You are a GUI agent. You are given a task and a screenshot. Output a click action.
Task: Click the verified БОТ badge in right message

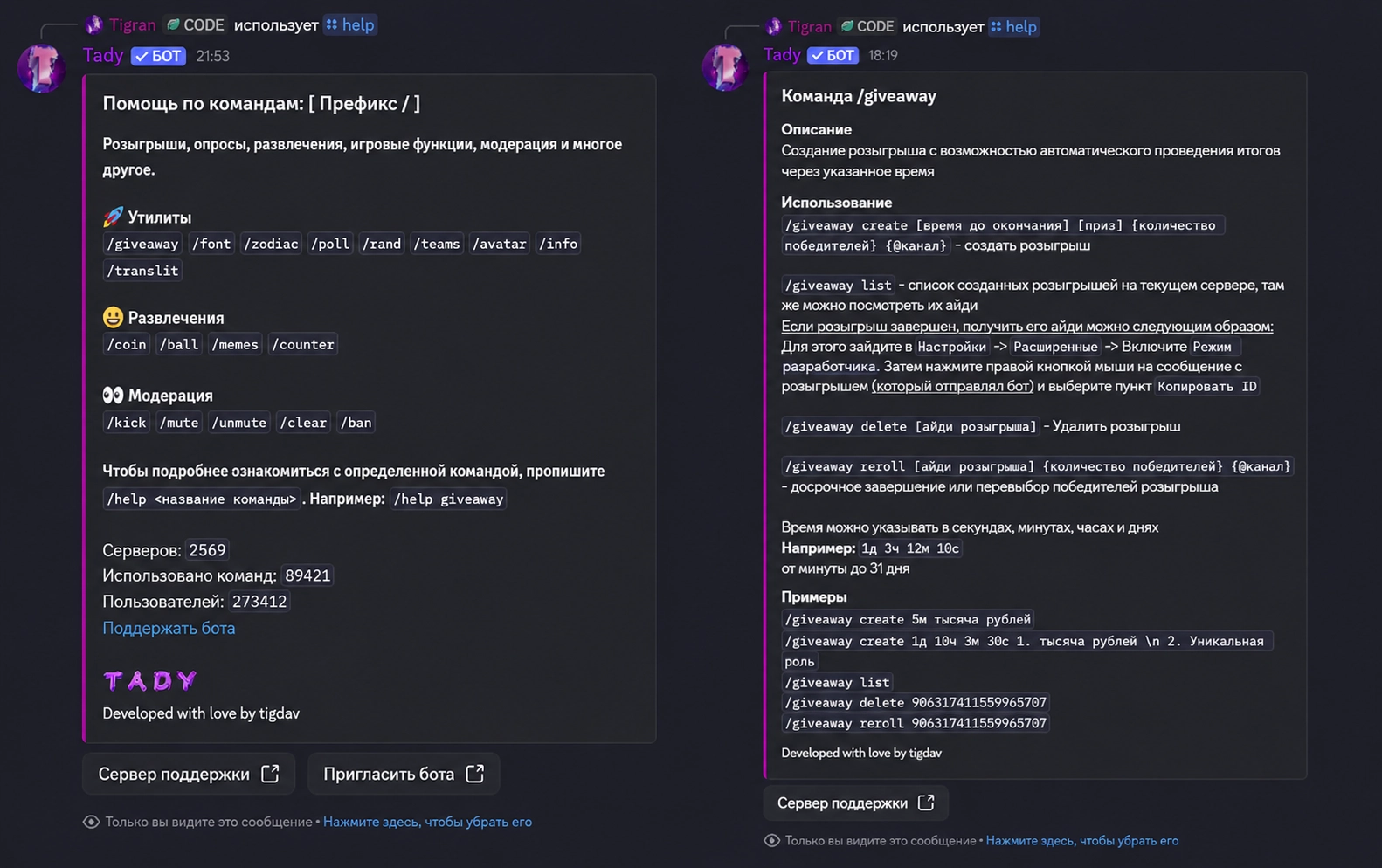833,55
